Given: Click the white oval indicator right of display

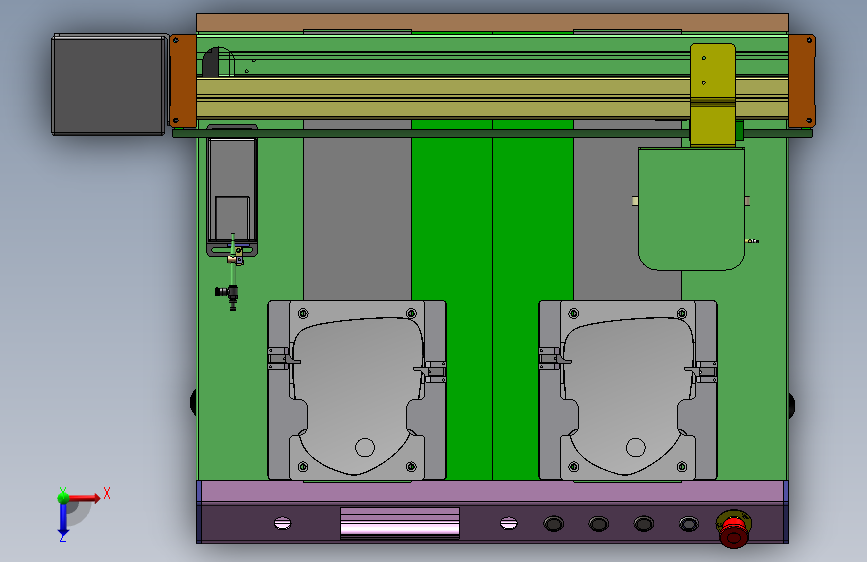Looking at the screenshot, I should coord(509,523).
